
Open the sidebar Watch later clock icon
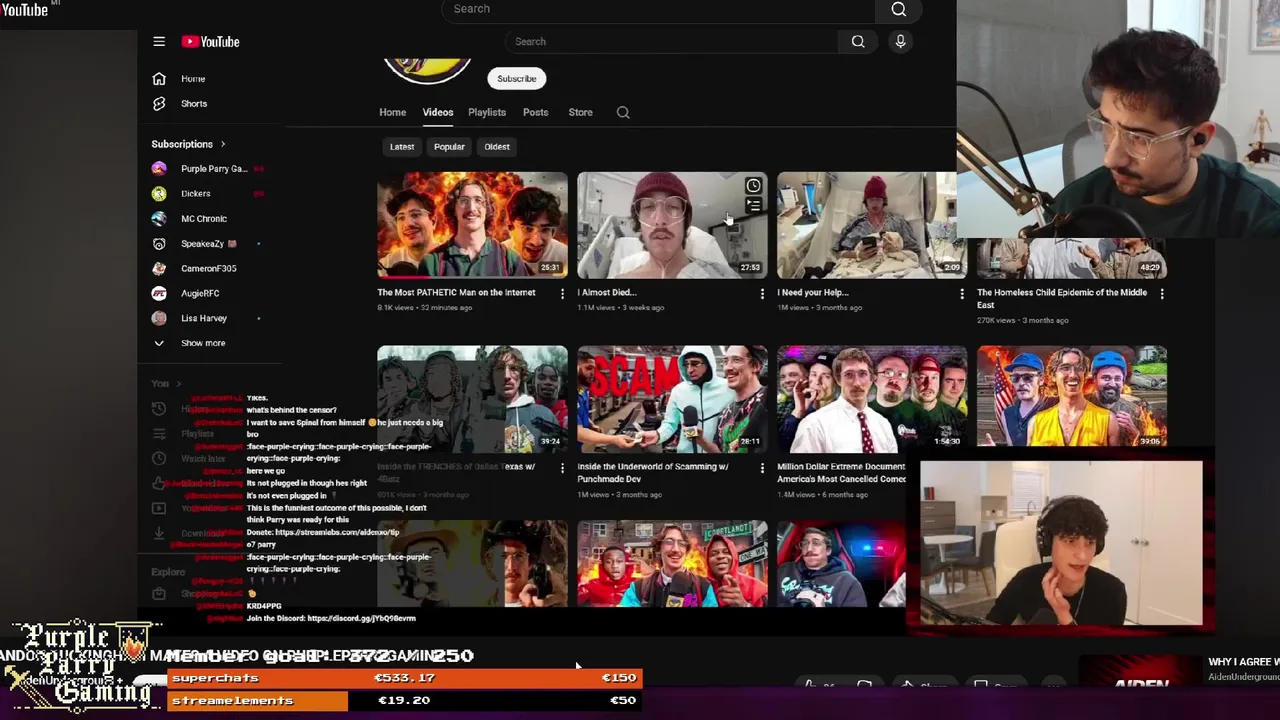click(x=159, y=458)
